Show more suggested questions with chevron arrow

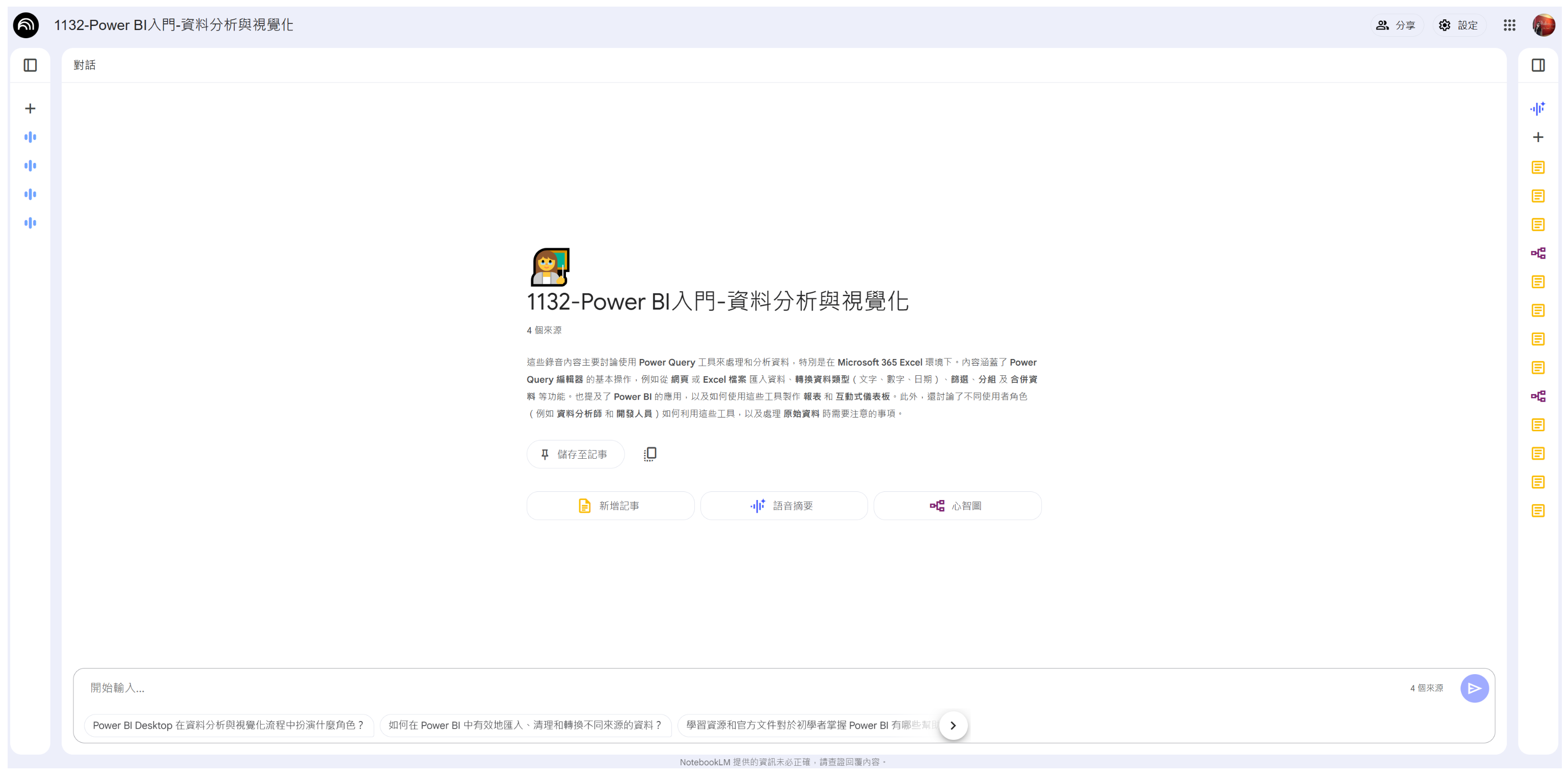tap(953, 725)
